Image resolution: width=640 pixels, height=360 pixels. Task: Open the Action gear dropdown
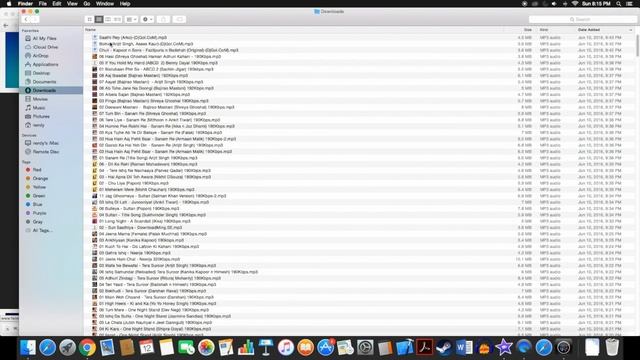coord(147,19)
